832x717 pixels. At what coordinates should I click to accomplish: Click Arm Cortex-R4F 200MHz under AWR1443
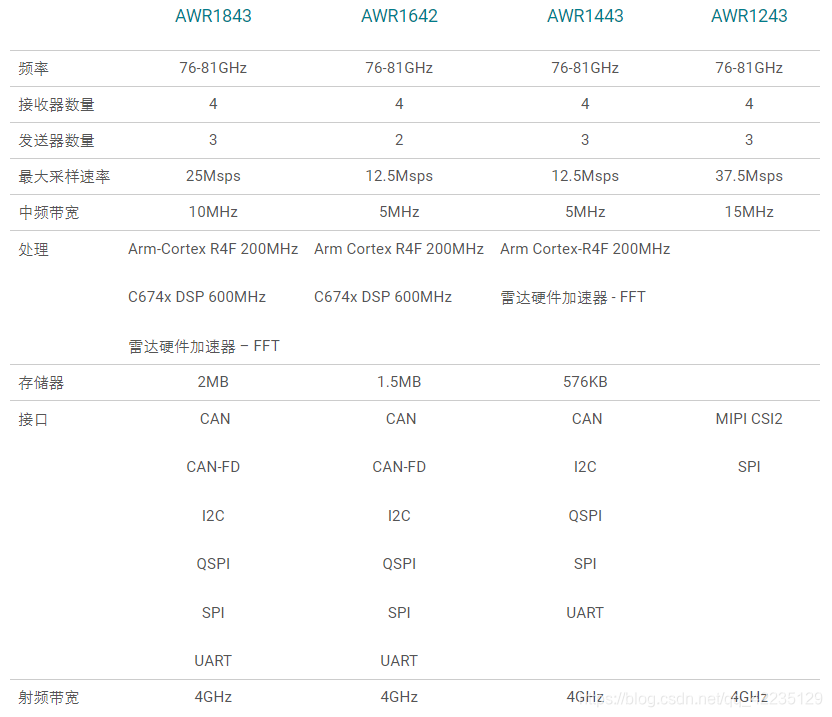pos(585,249)
